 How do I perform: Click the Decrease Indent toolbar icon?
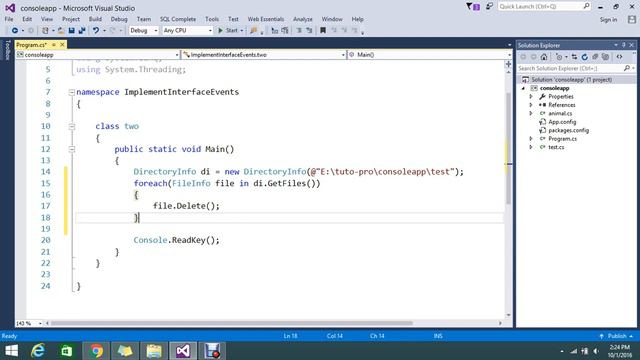click(299, 31)
